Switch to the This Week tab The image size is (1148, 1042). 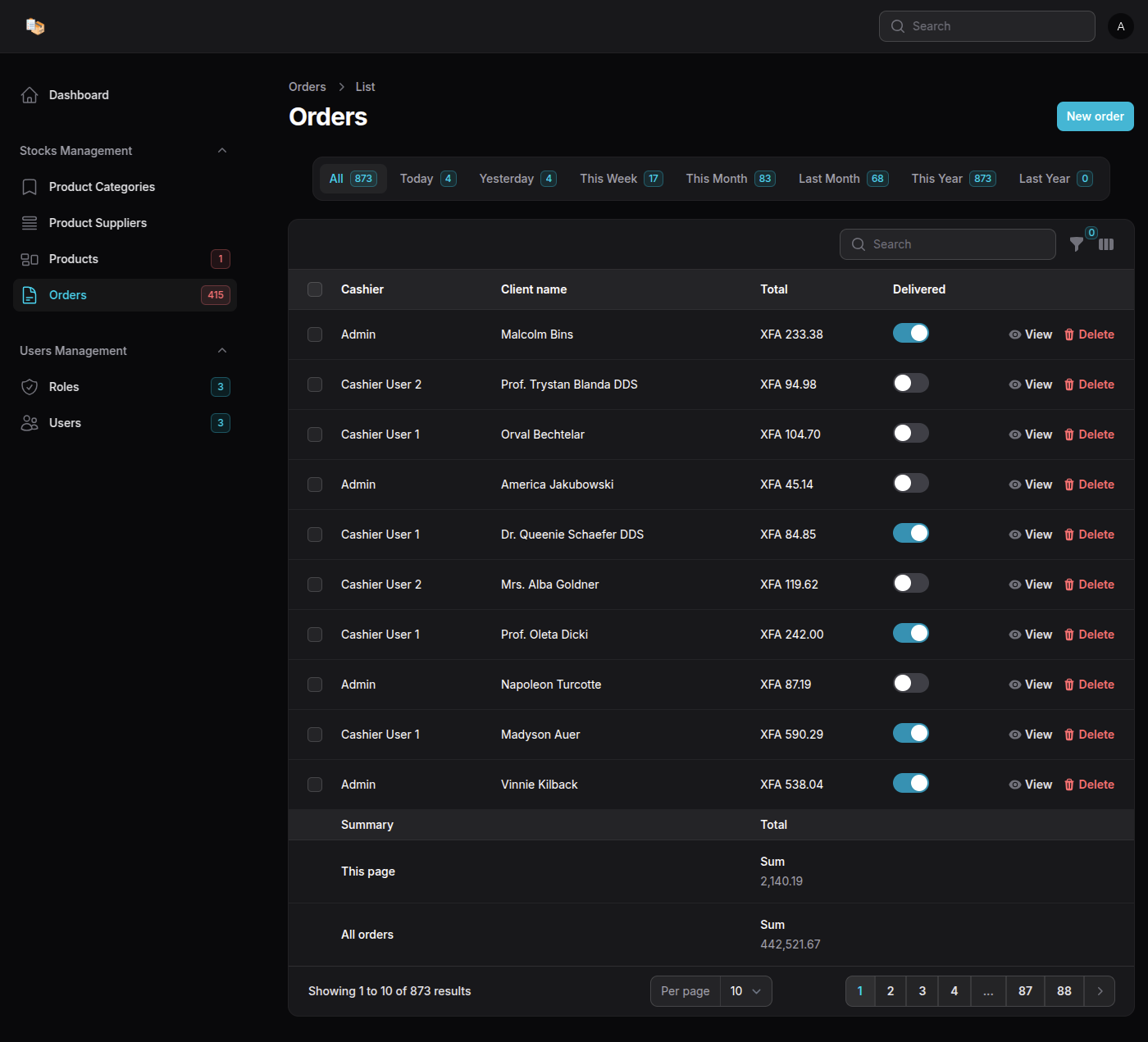point(621,179)
